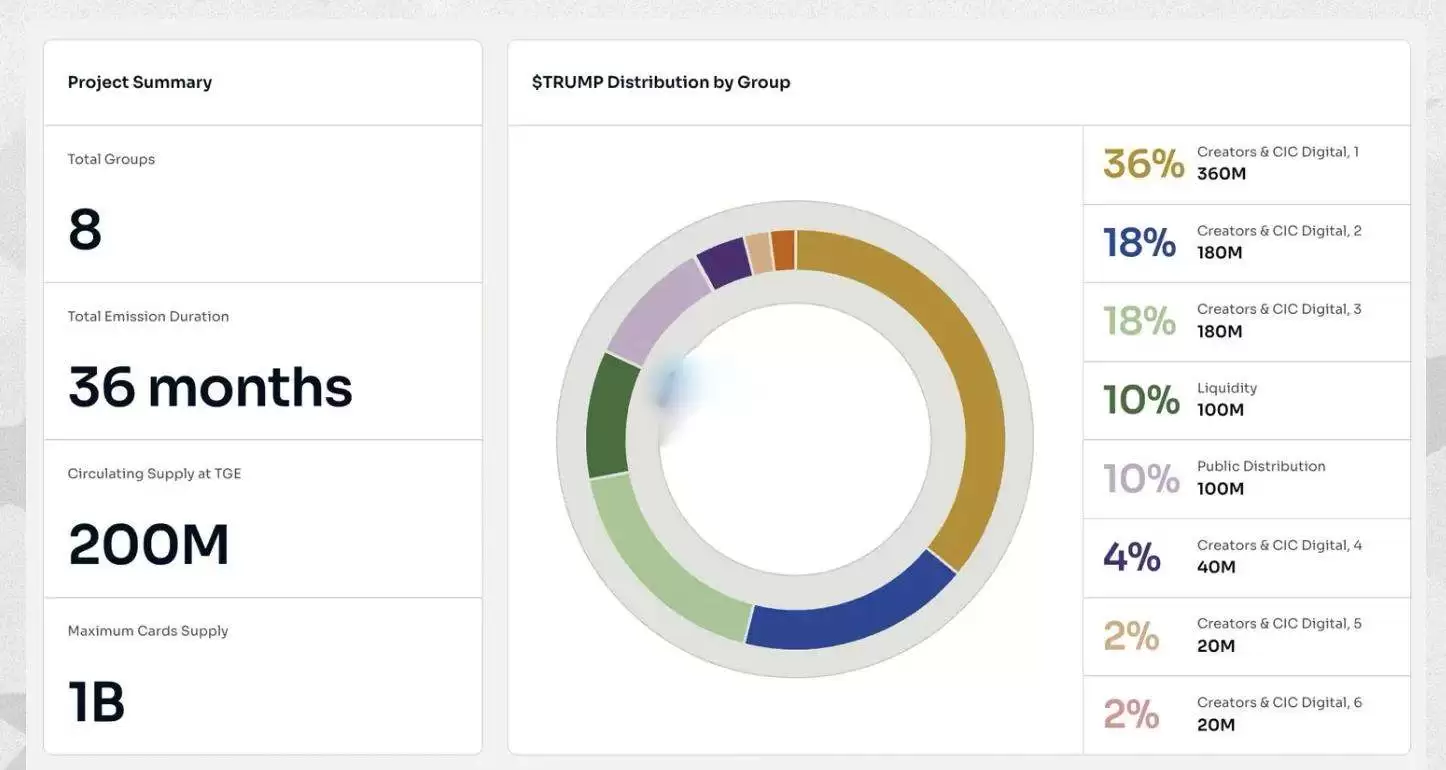Screen dimensions: 1446x770
Task: Select the dark green Liquidity chart segment
Action: (608, 417)
